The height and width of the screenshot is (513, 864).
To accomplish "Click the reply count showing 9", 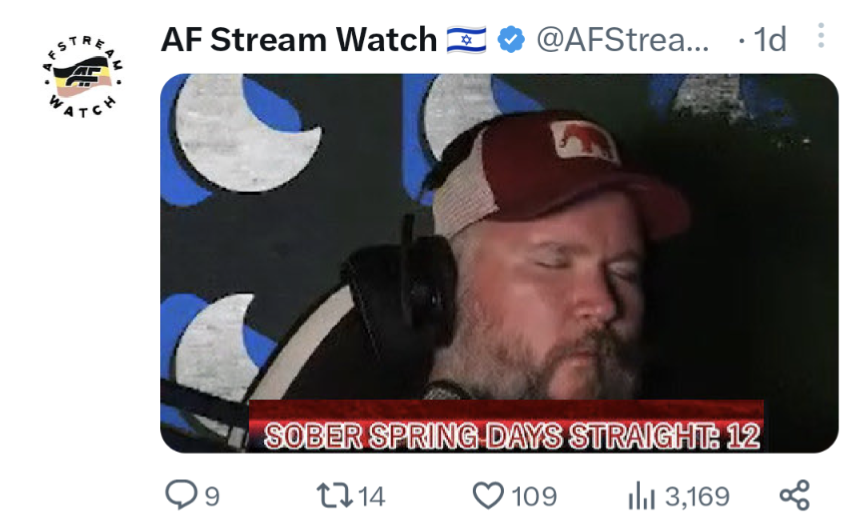I will click(x=212, y=496).
